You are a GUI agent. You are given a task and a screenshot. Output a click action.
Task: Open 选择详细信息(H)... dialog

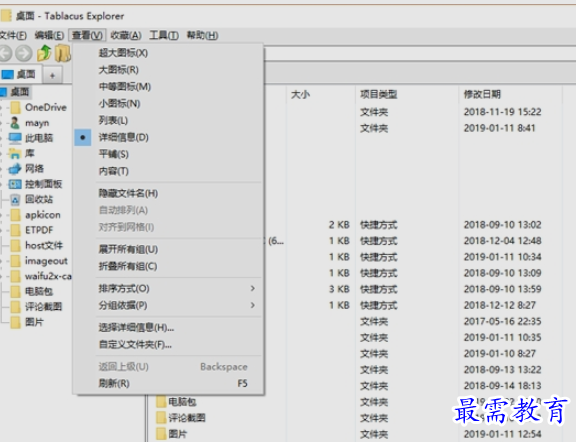(x=168, y=327)
